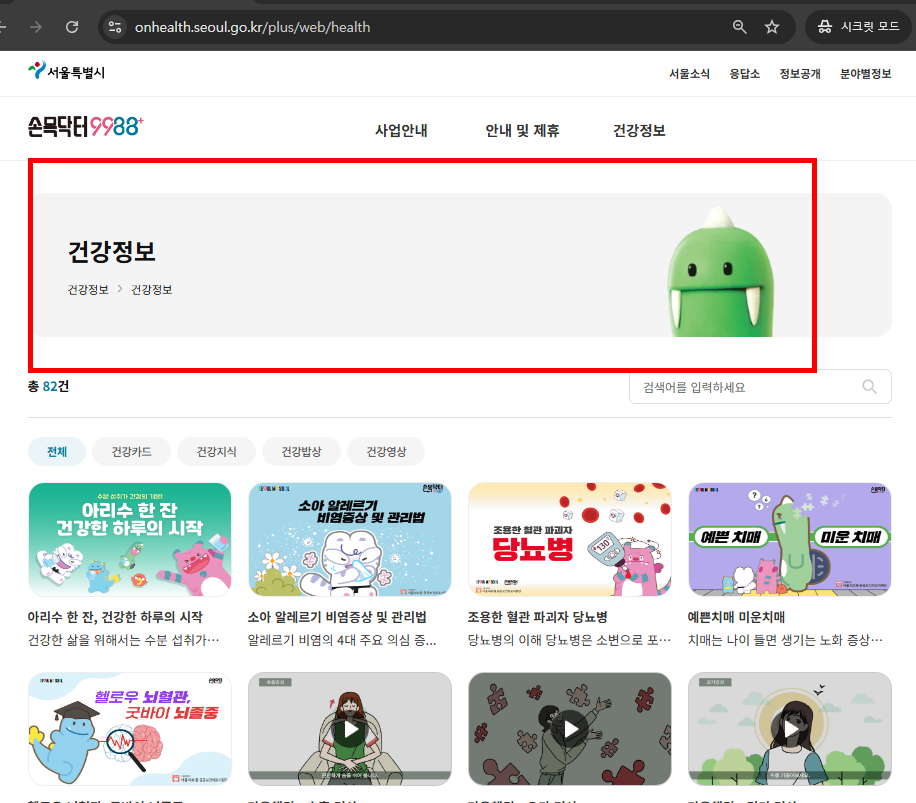
Task: Play the 헬로우 뇌혈관 video
Action: 129,730
